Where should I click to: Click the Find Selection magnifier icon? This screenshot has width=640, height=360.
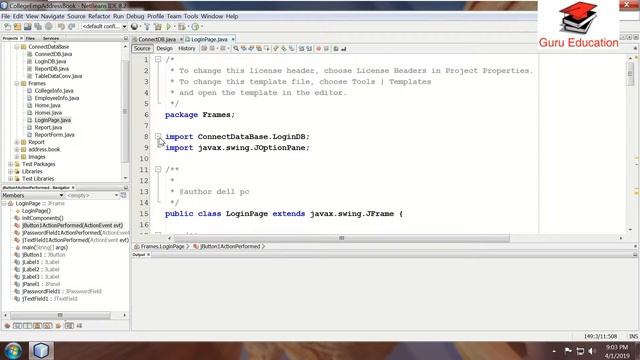(236, 49)
